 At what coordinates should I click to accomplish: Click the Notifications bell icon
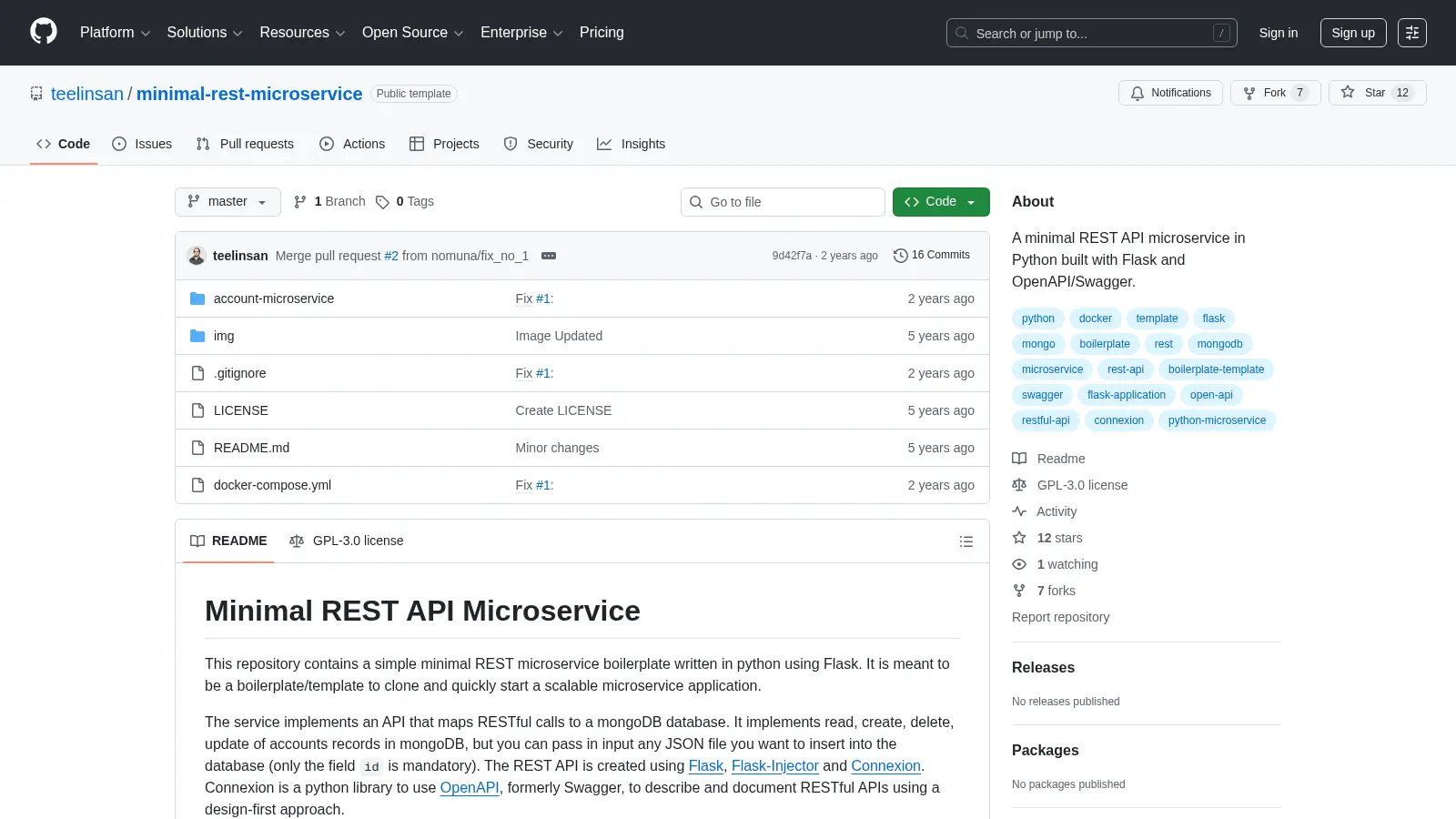(x=1137, y=93)
